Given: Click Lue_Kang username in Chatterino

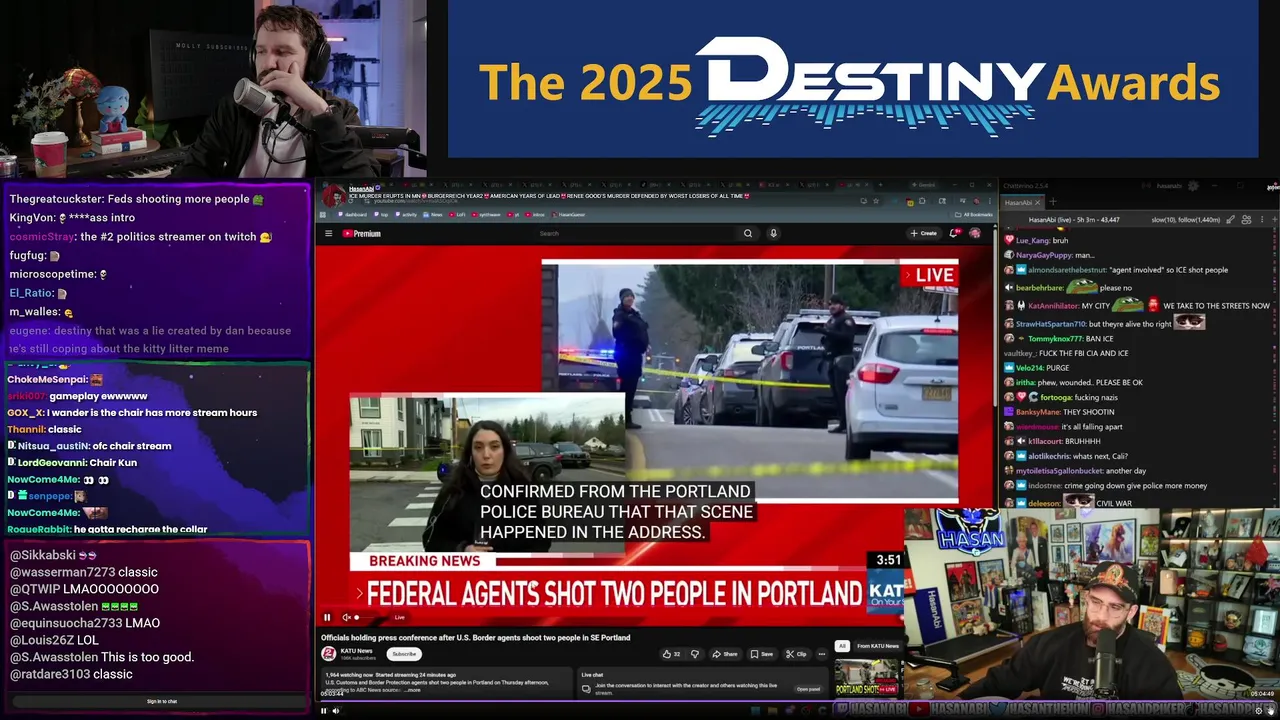Looking at the screenshot, I should [1032, 241].
